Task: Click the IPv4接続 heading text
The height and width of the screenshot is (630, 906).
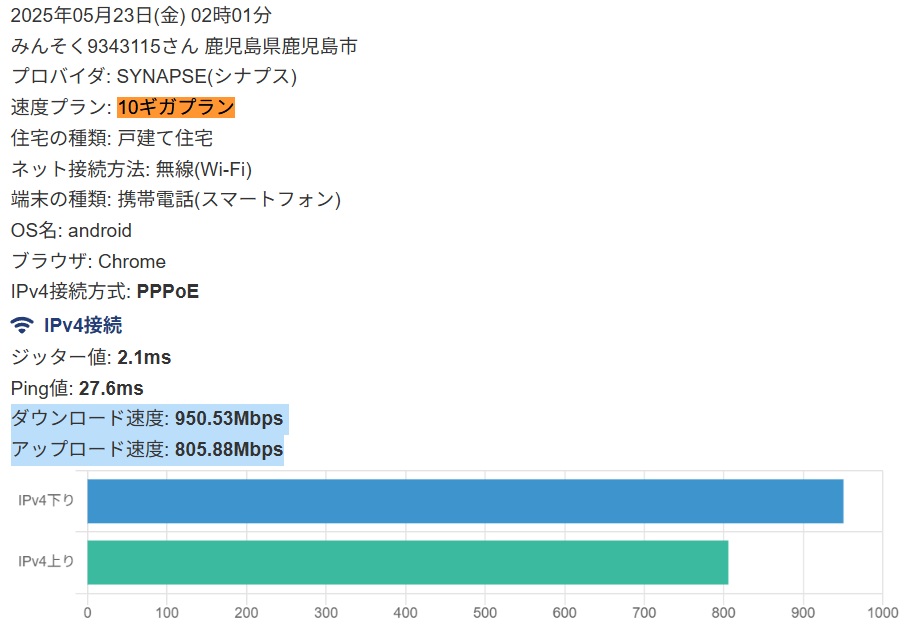Action: click(x=83, y=325)
